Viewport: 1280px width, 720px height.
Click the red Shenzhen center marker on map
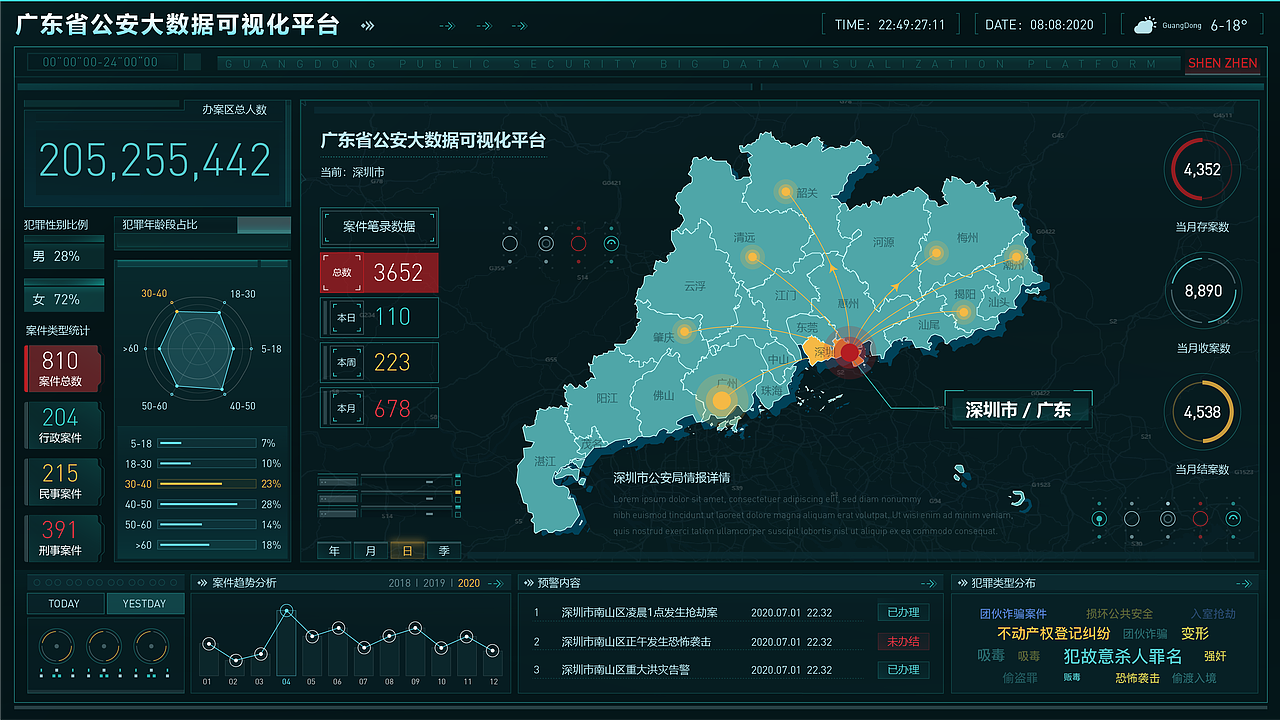point(849,352)
